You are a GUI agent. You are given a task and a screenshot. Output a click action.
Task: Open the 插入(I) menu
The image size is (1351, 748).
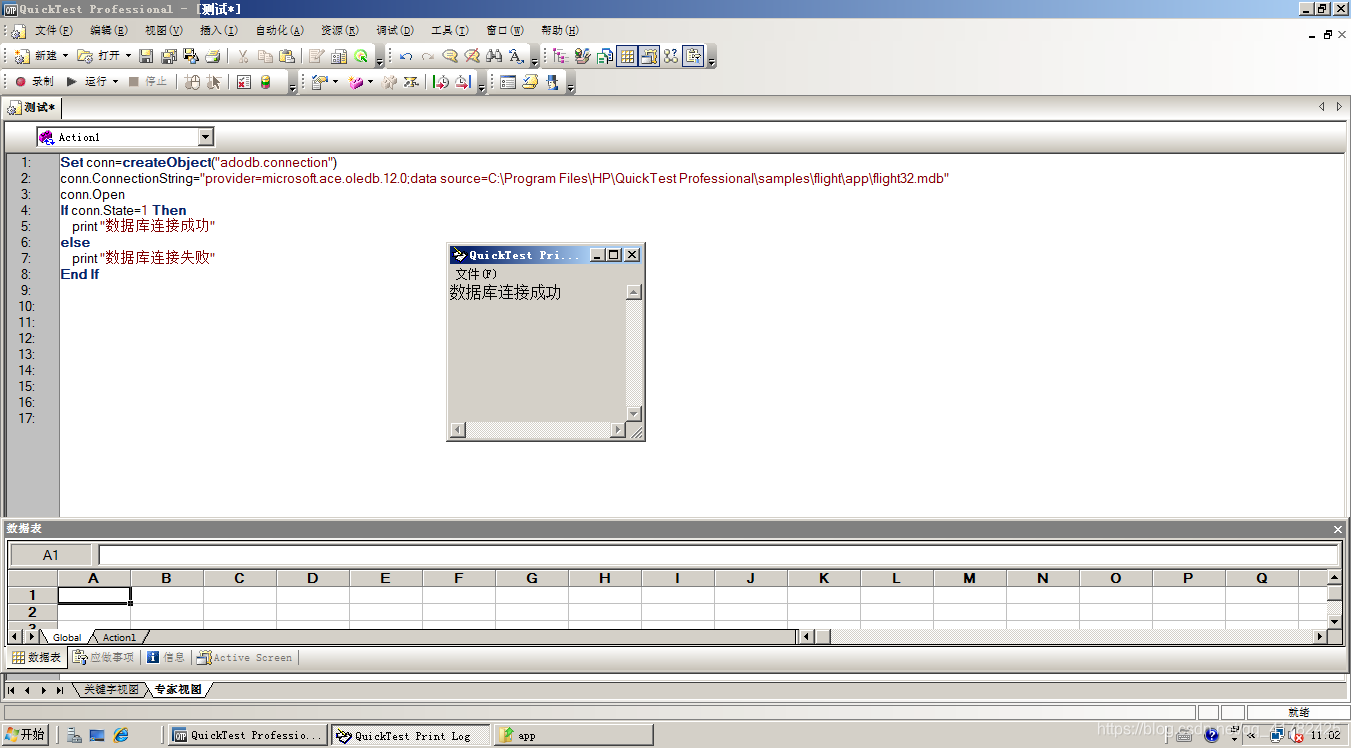pyautogui.click(x=219, y=31)
